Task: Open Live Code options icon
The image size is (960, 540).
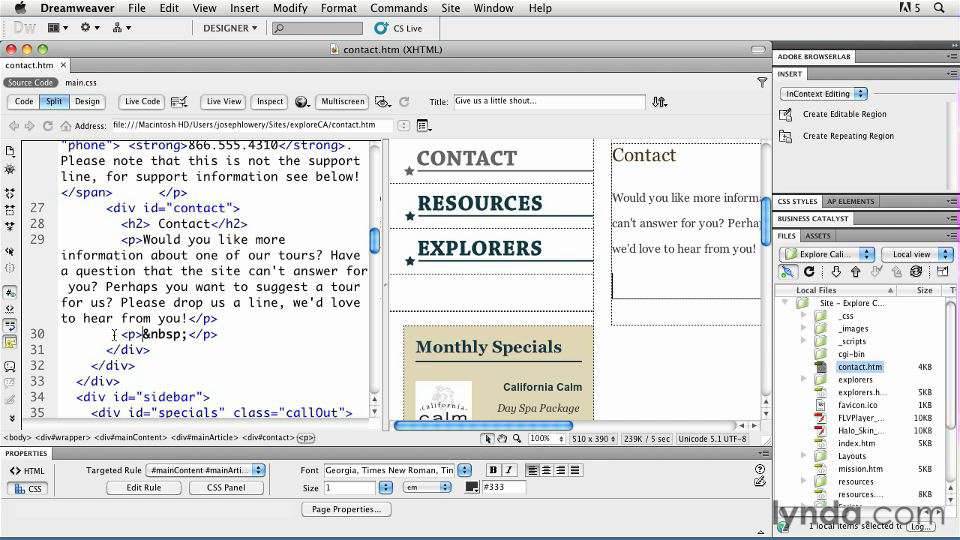Action: (179, 102)
